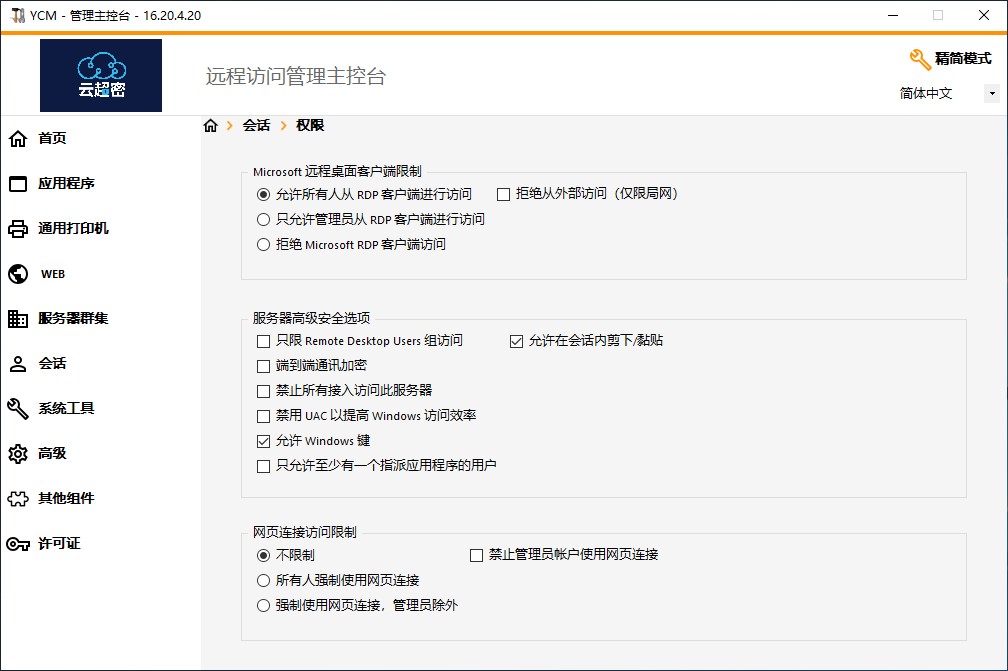Click the YCM title bar app icon

click(x=18, y=15)
